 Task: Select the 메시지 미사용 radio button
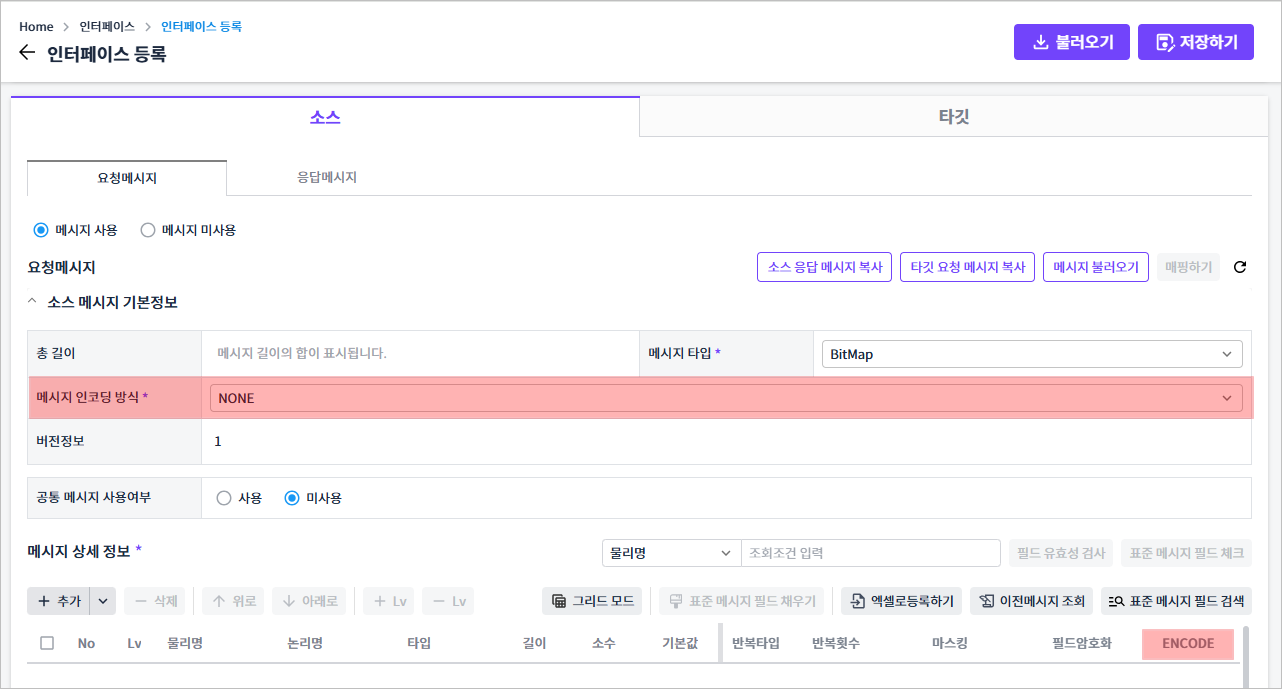click(148, 230)
